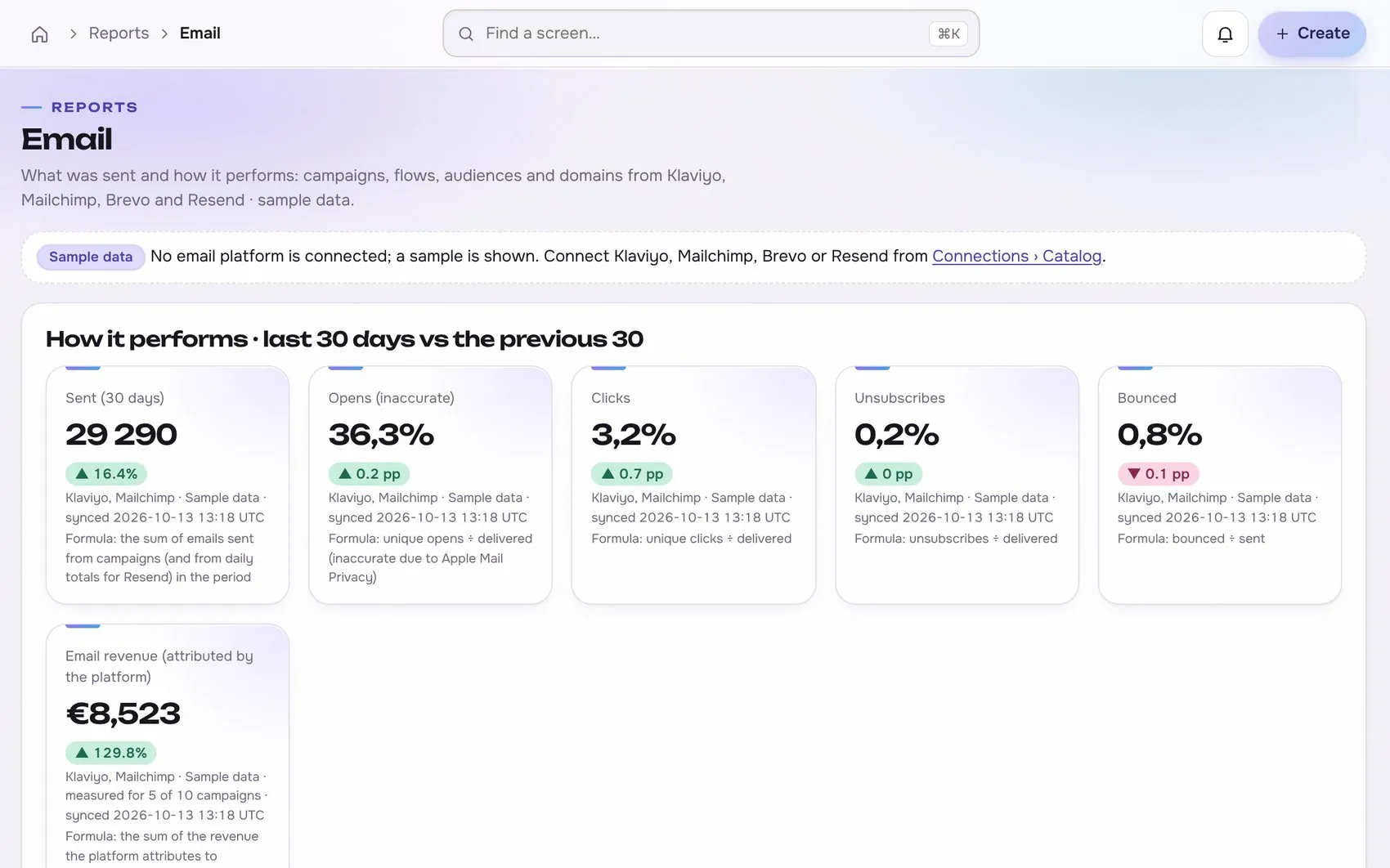Click the €8,523 revenue value
The height and width of the screenshot is (868, 1390).
[123, 714]
